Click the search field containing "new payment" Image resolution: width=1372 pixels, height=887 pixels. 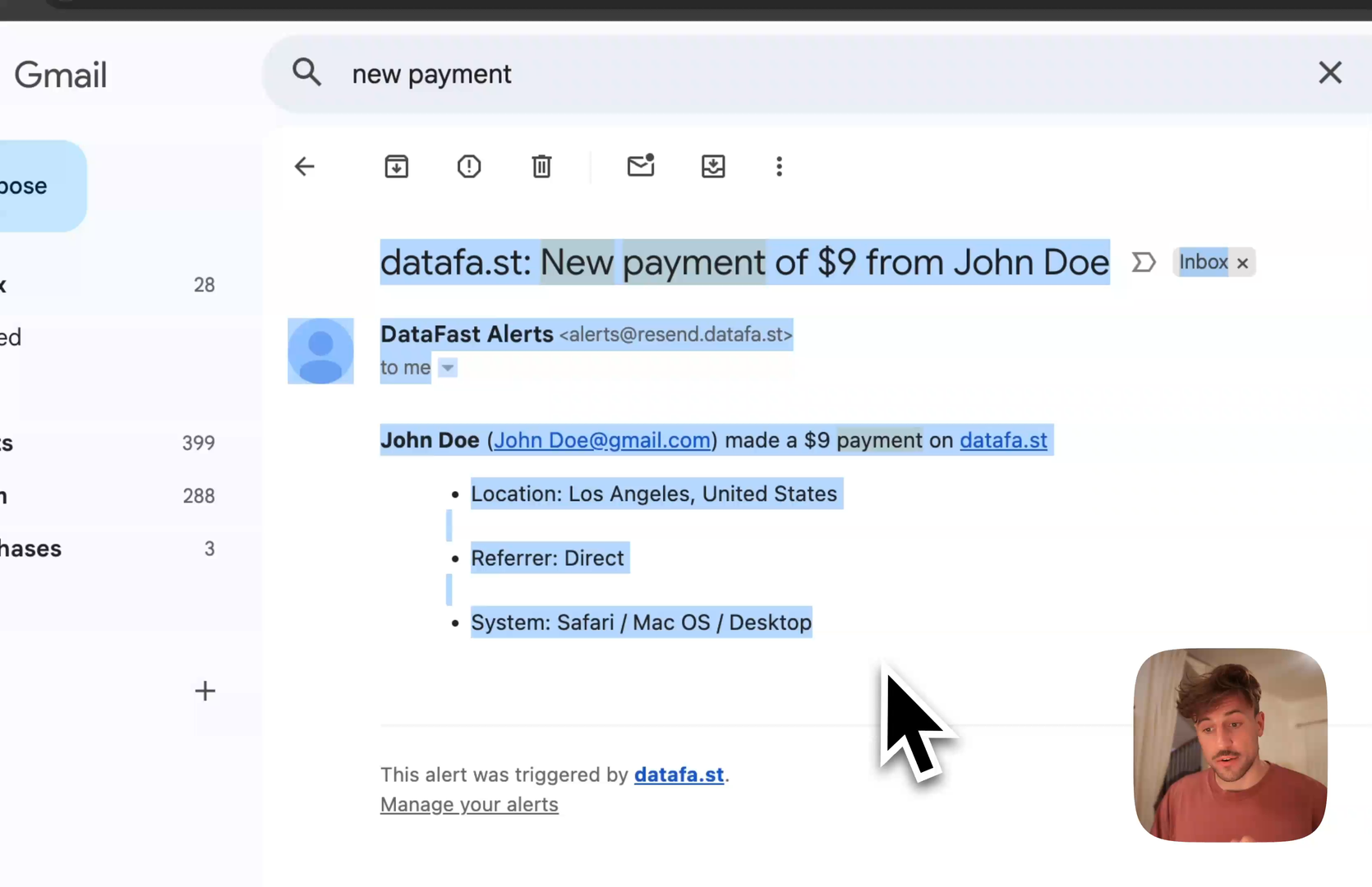[739, 74]
